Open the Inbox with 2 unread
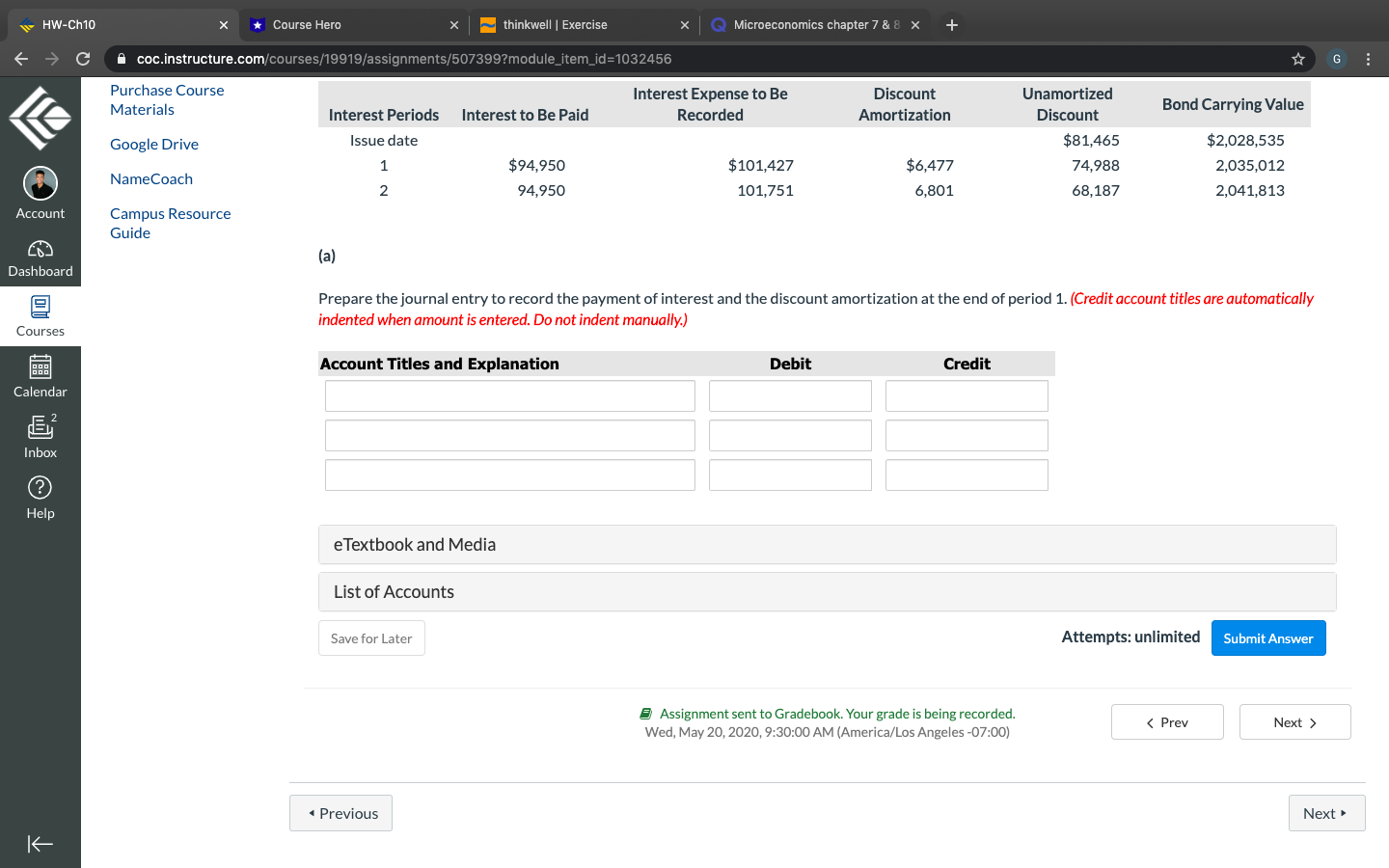 pyautogui.click(x=41, y=437)
